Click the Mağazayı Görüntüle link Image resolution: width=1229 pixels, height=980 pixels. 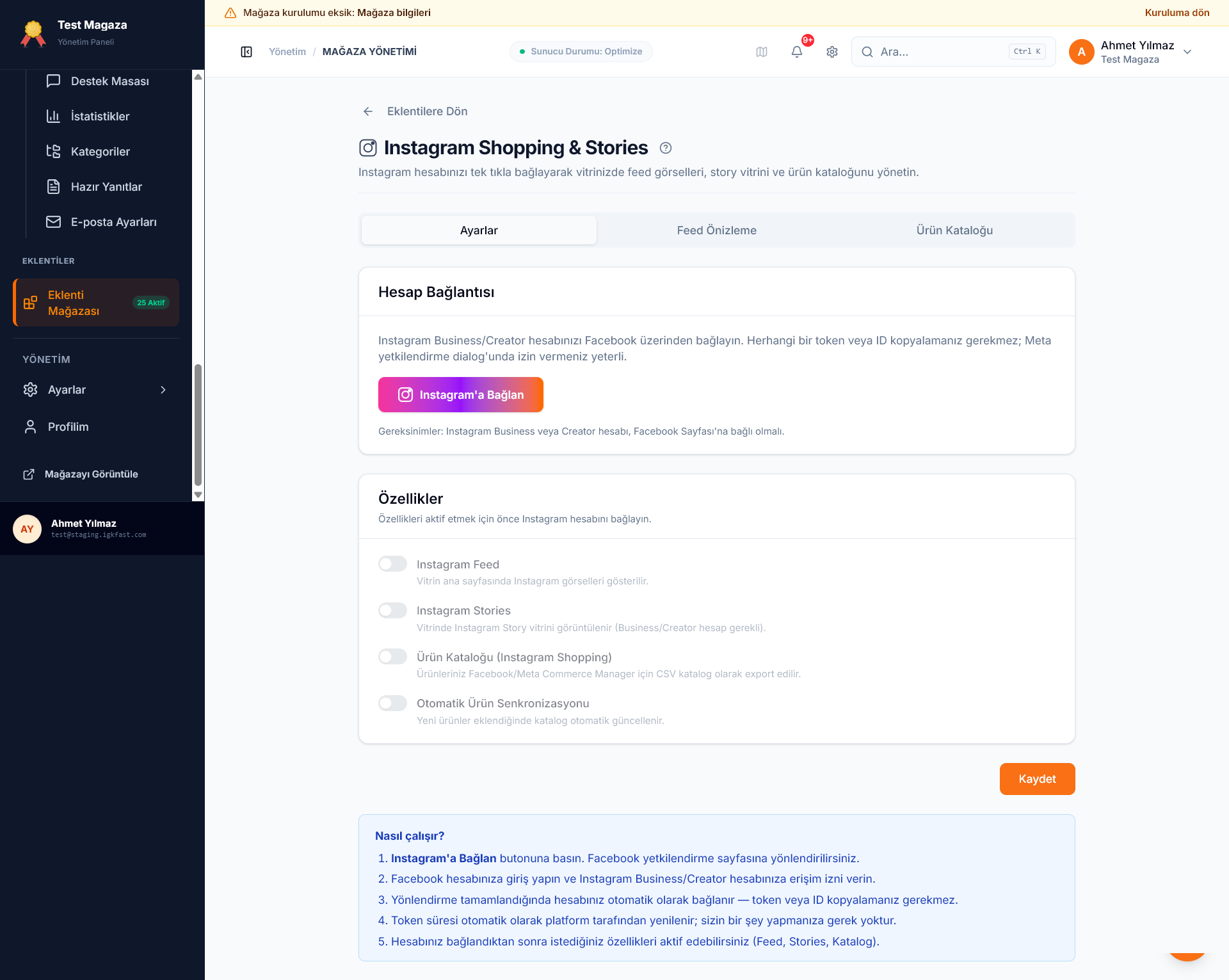92,474
